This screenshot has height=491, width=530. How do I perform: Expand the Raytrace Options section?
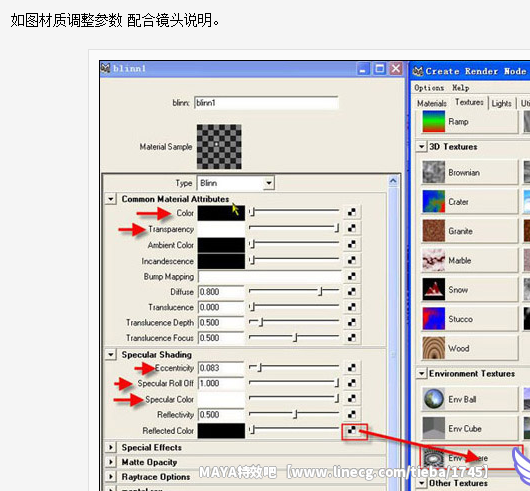[x=111, y=476]
